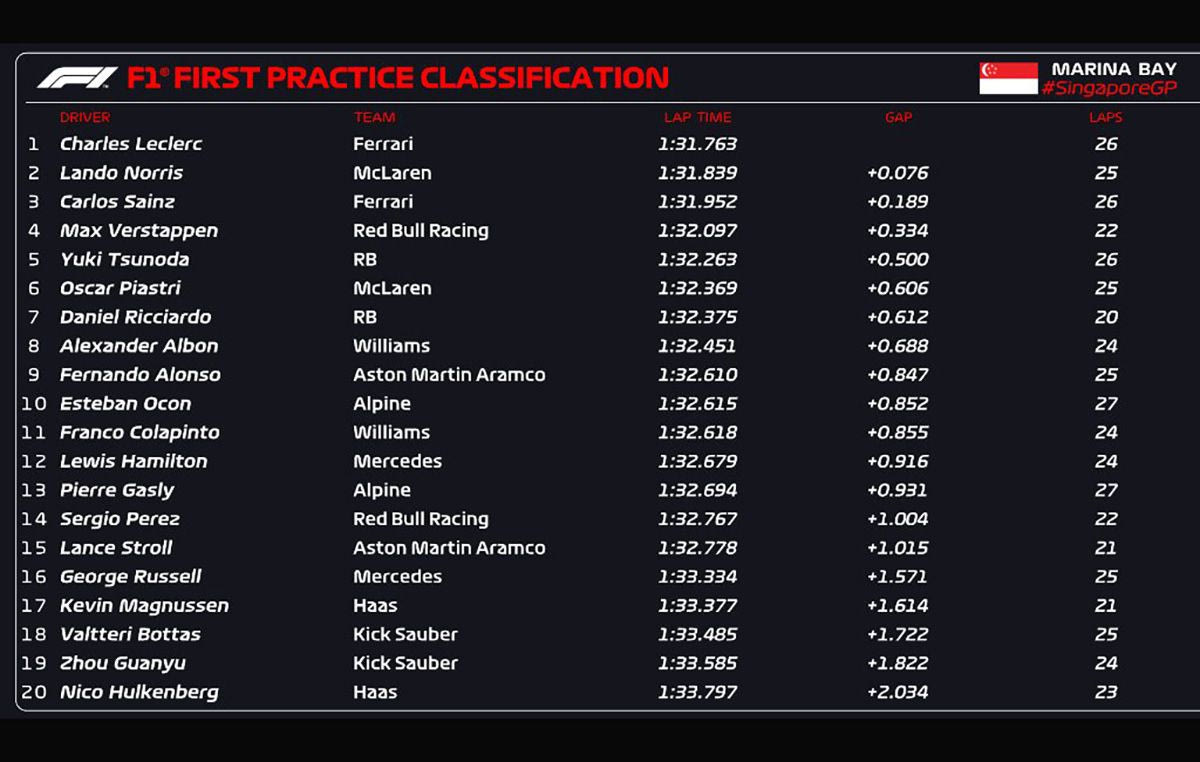Click Nico Hulkenberg's lap time 1:33.797
Image resolution: width=1200 pixels, height=762 pixels.
click(697, 692)
